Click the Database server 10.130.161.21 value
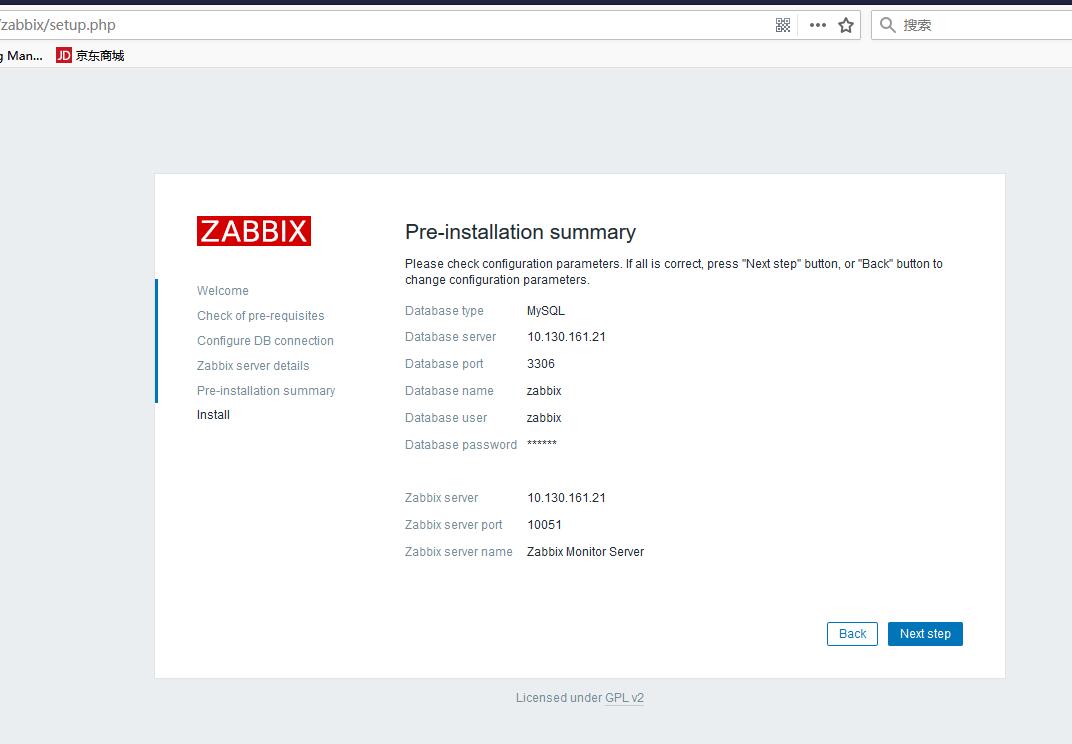This screenshot has width=1072, height=744. [x=566, y=336]
